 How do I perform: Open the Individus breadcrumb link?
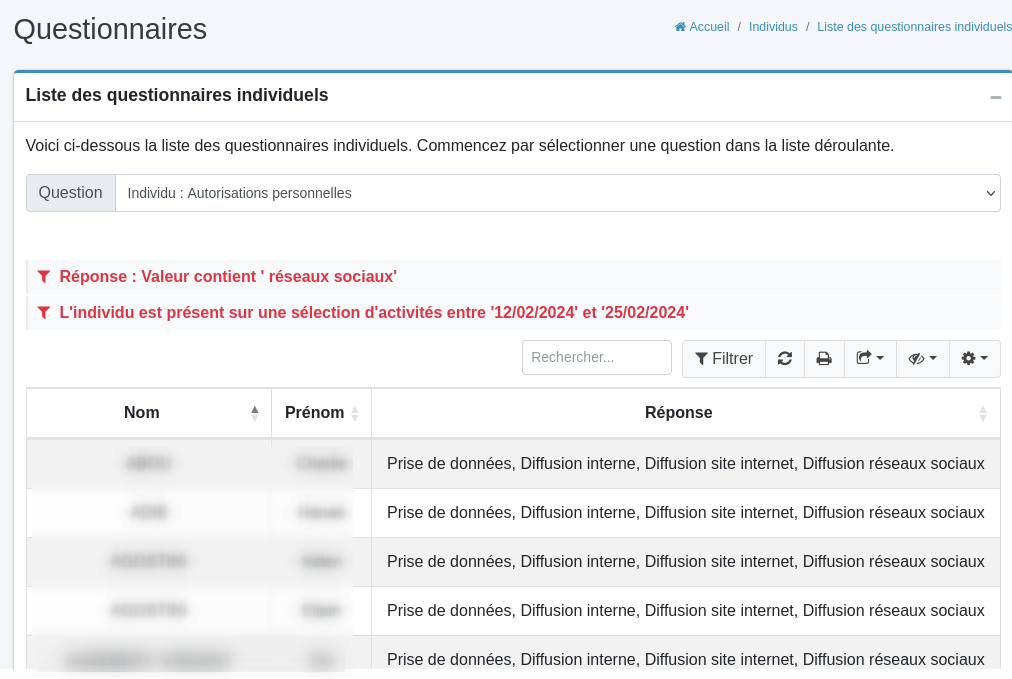pyautogui.click(x=773, y=27)
